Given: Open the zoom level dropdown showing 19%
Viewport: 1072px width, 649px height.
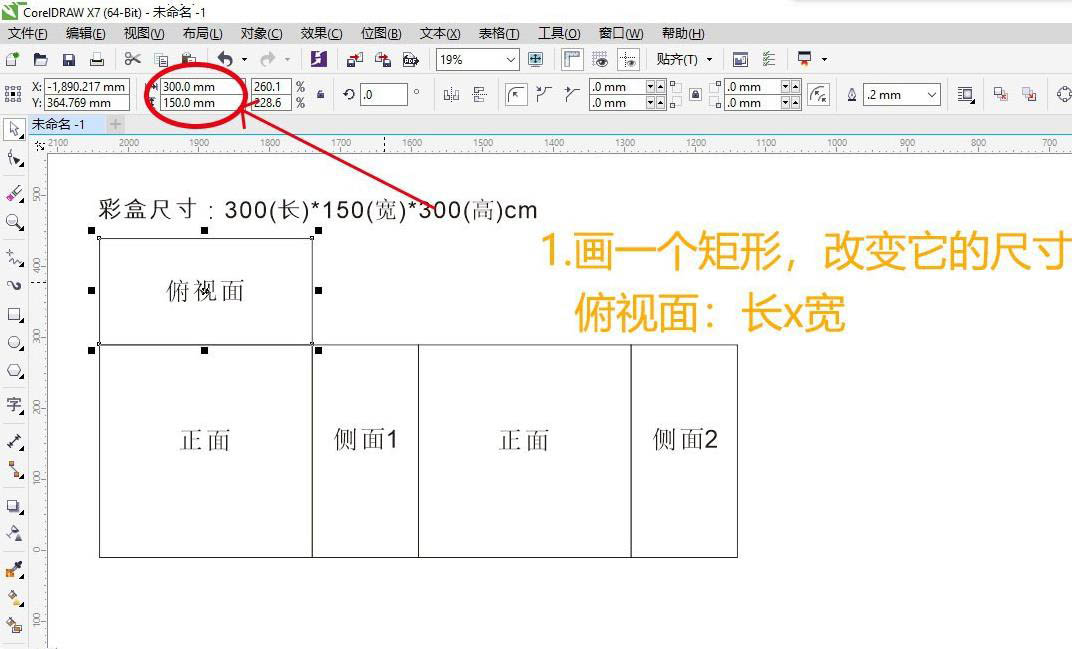Looking at the screenshot, I should (513, 58).
